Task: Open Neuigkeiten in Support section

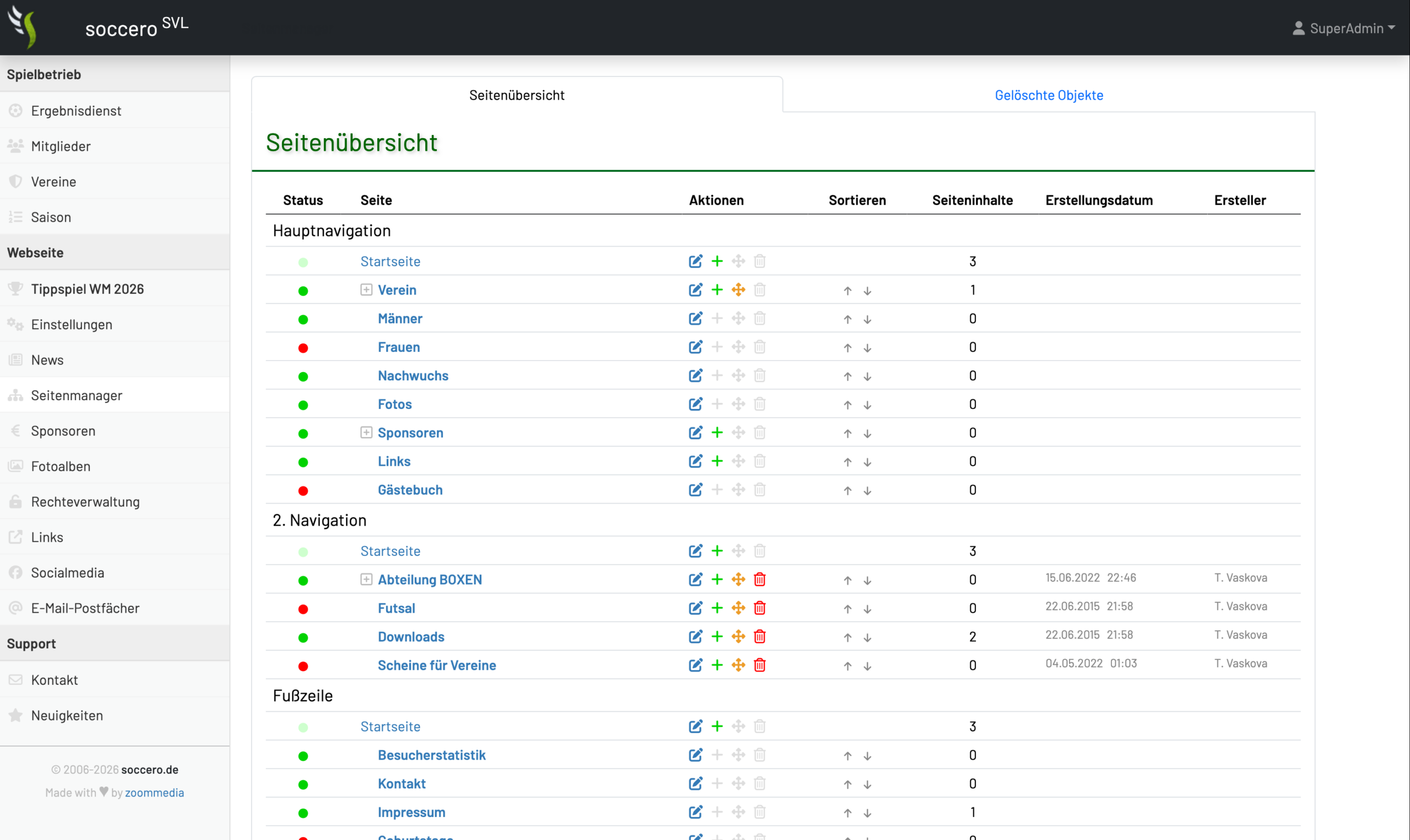Action: click(115, 716)
